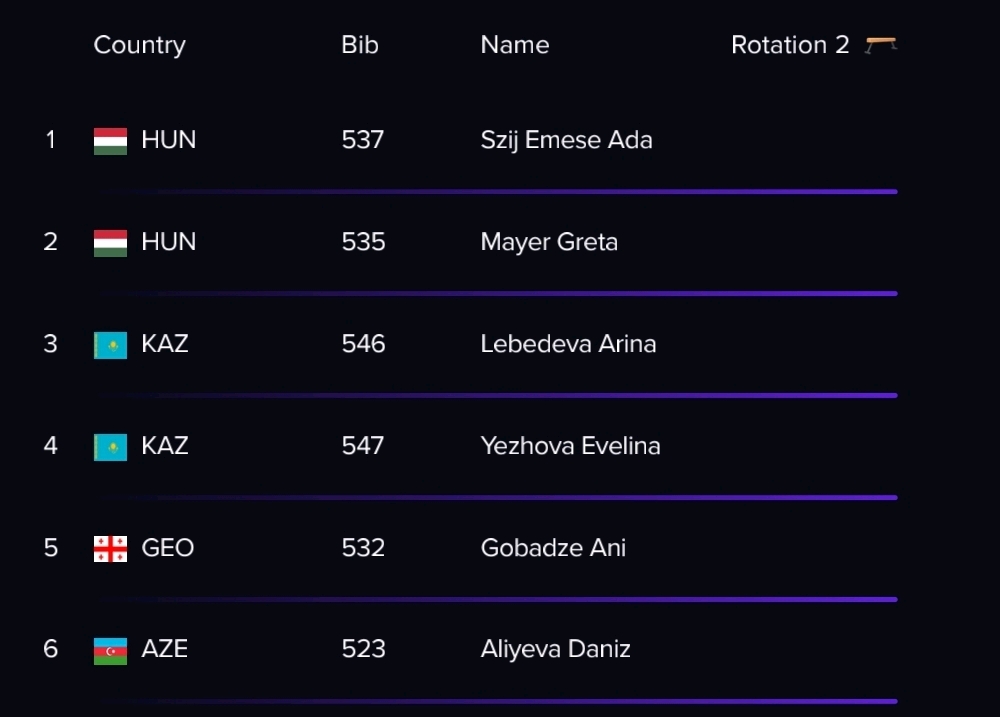The height and width of the screenshot is (717, 1000).
Task: Click the GEO country code
Action: pos(168,548)
